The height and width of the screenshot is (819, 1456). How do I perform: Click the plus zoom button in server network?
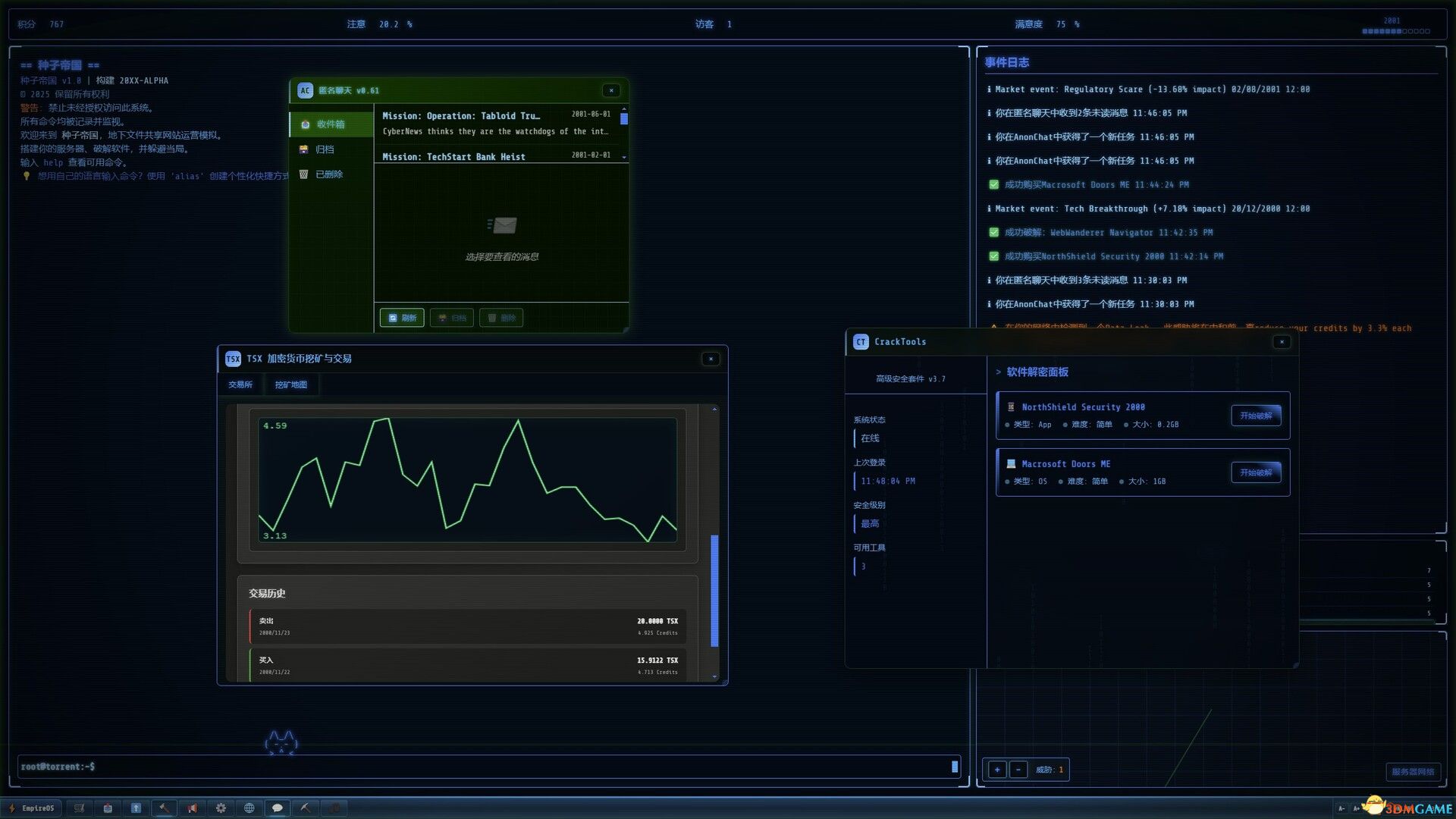coord(997,770)
